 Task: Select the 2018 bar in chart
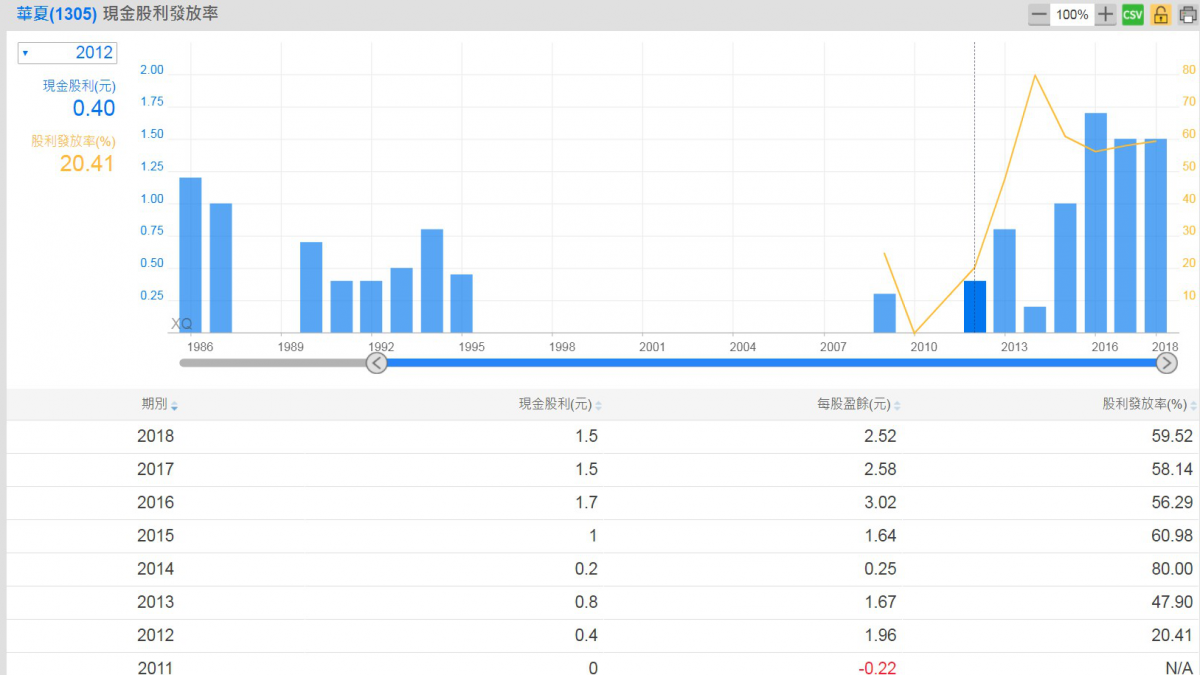1155,235
